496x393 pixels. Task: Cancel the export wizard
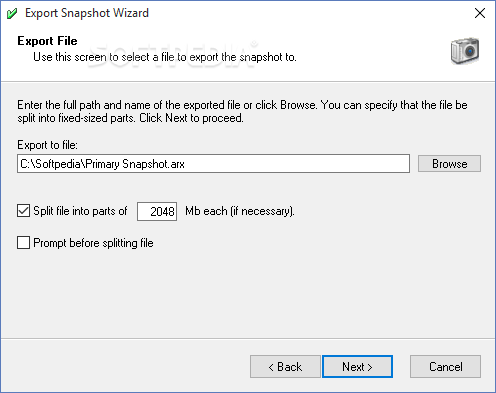(x=445, y=367)
